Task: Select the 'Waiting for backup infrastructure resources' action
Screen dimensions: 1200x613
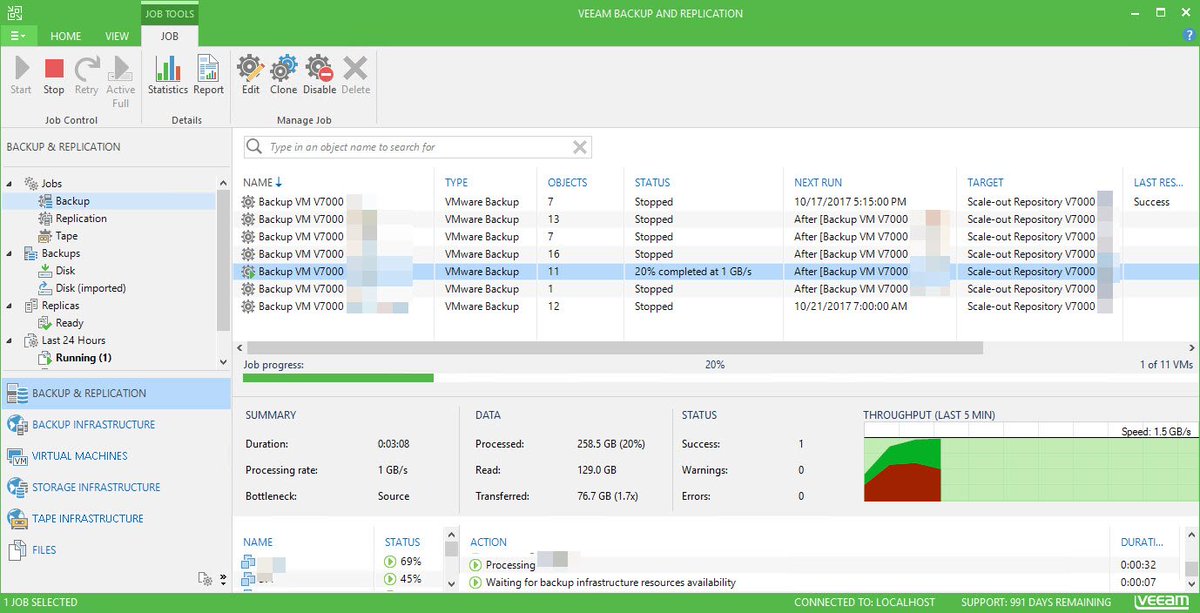Action: click(610, 582)
